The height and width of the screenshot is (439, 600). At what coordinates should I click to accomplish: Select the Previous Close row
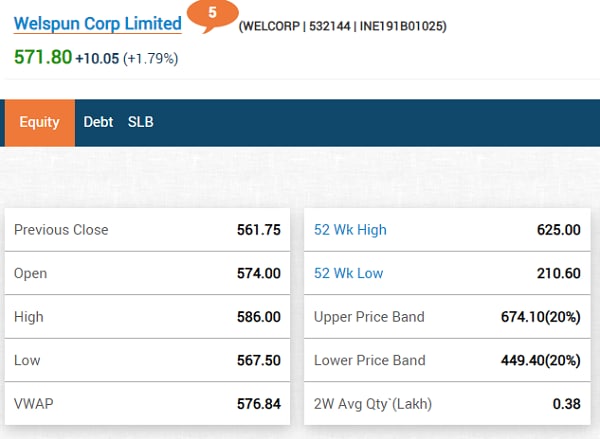tap(147, 230)
